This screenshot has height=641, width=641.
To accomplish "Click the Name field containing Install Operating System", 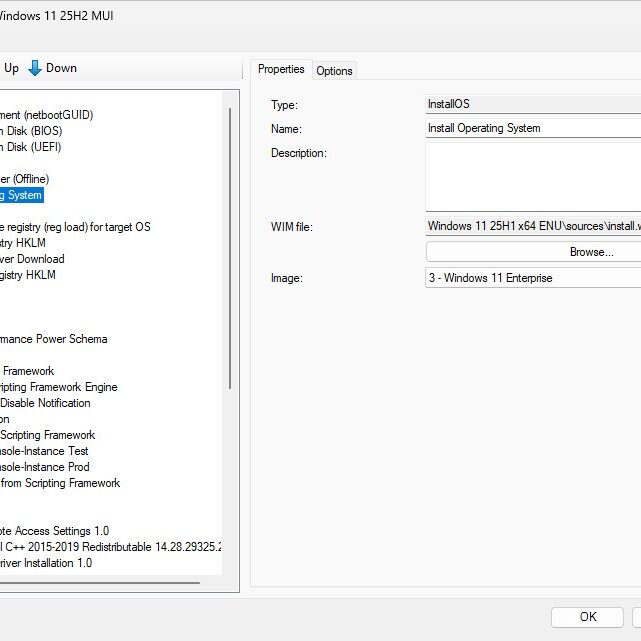I will pyautogui.click(x=533, y=128).
